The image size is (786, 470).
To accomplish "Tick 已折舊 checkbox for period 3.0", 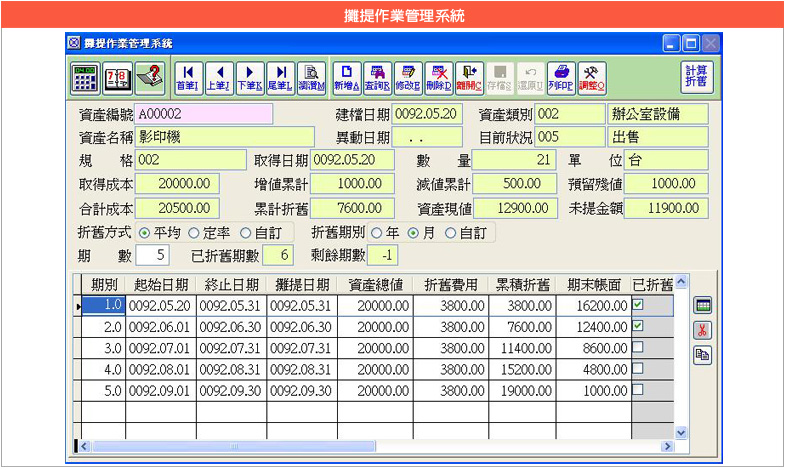I will (x=638, y=347).
